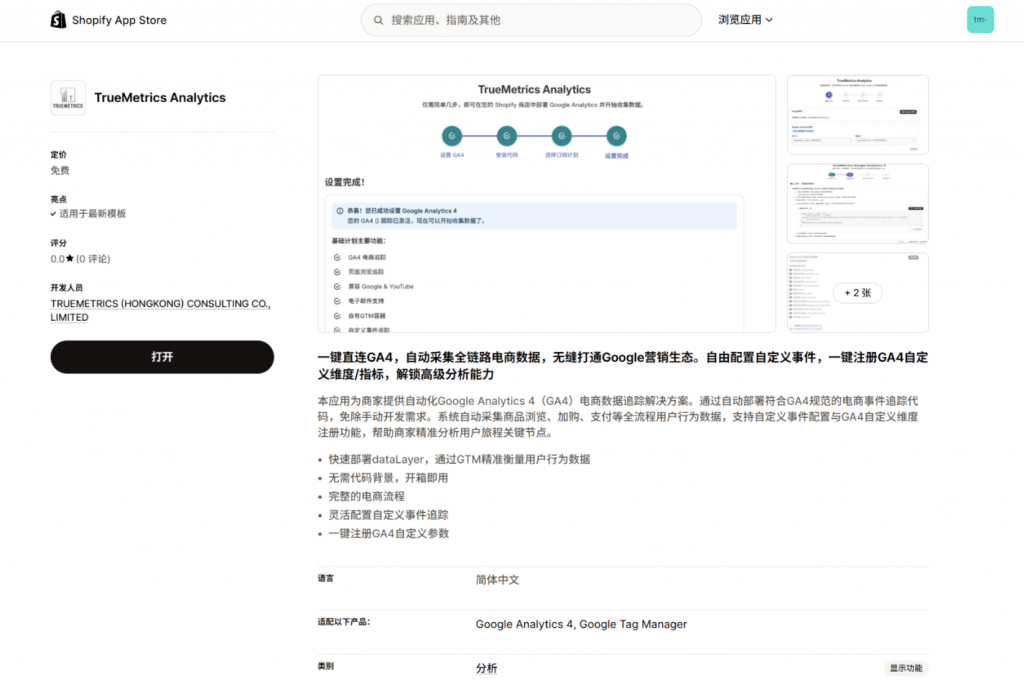Click the 适用于最新模板 highlight
Viewport: 1024px width, 683px height.
click(x=92, y=214)
